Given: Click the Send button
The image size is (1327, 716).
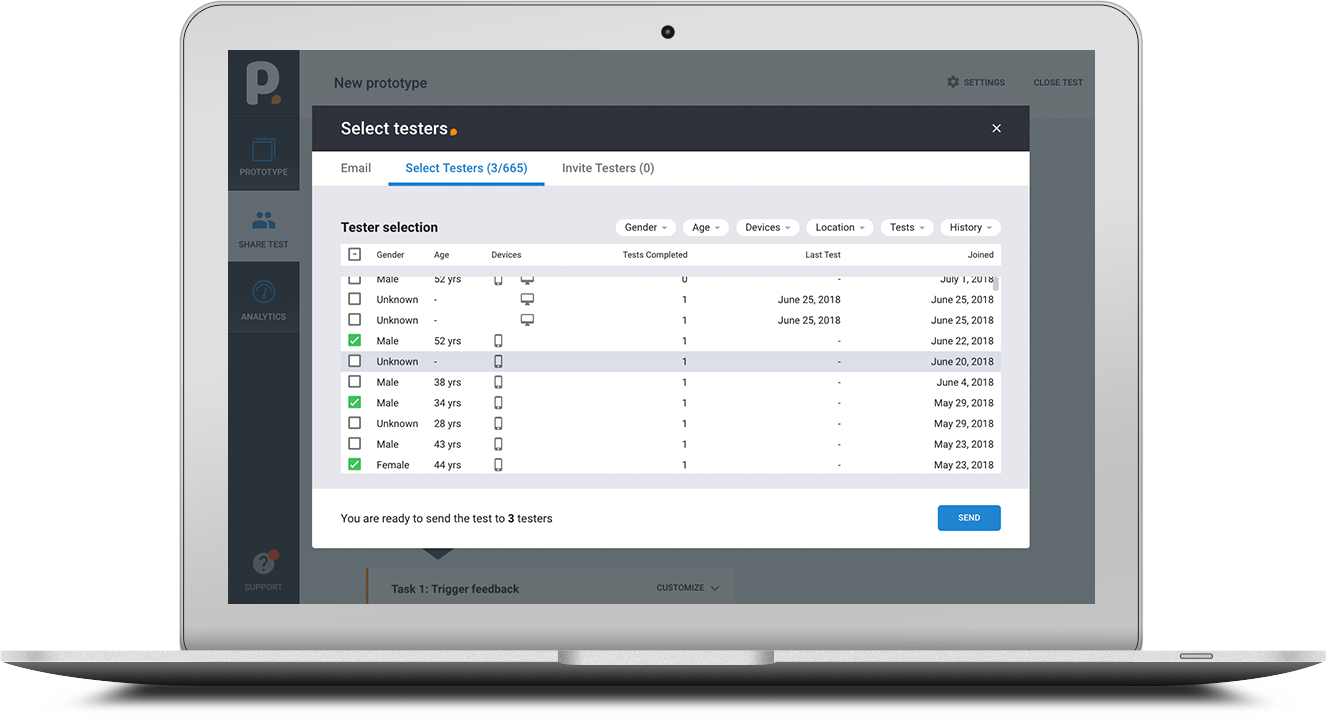Looking at the screenshot, I should [x=969, y=518].
